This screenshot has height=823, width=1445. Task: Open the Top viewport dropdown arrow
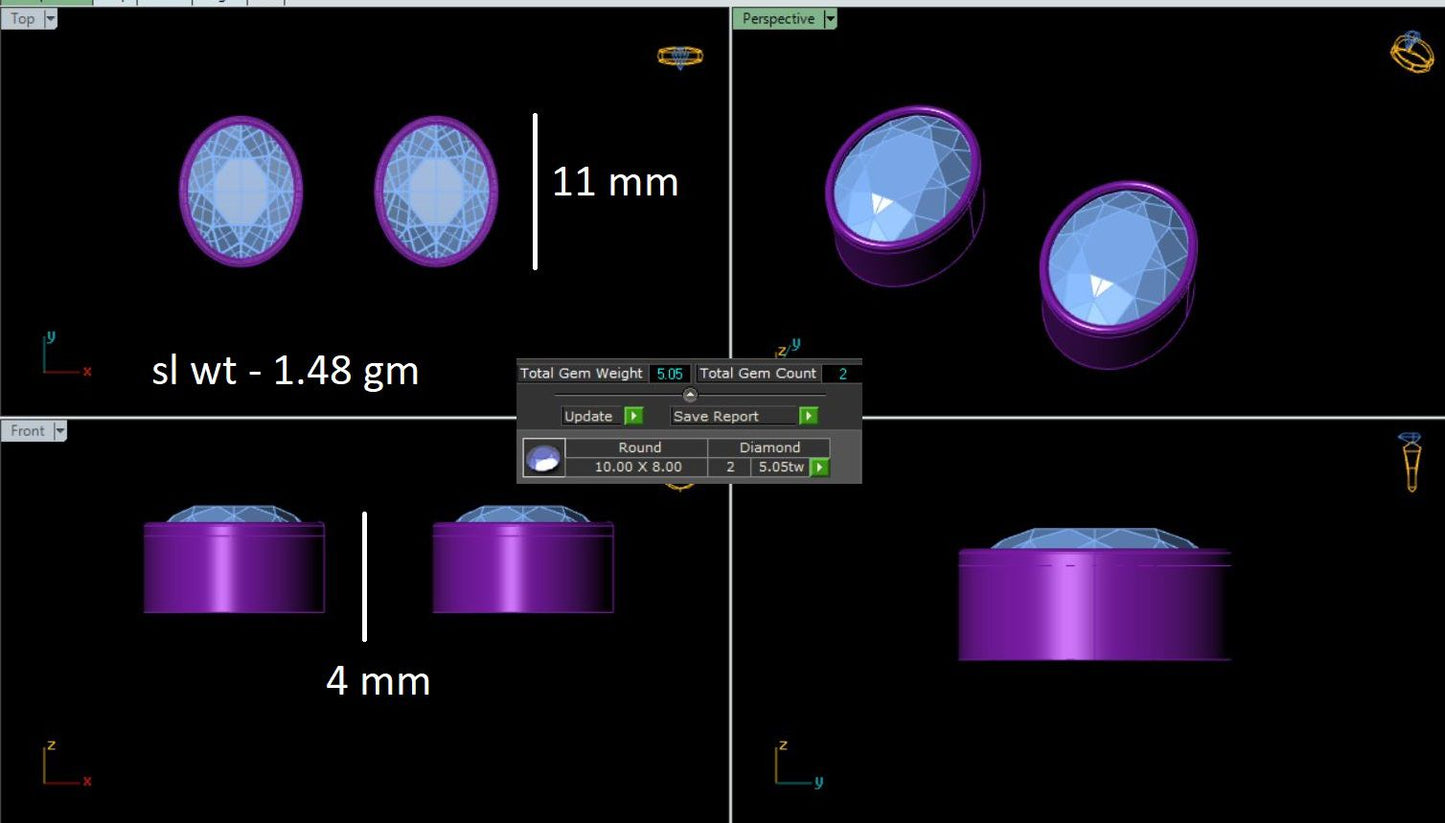pos(50,19)
